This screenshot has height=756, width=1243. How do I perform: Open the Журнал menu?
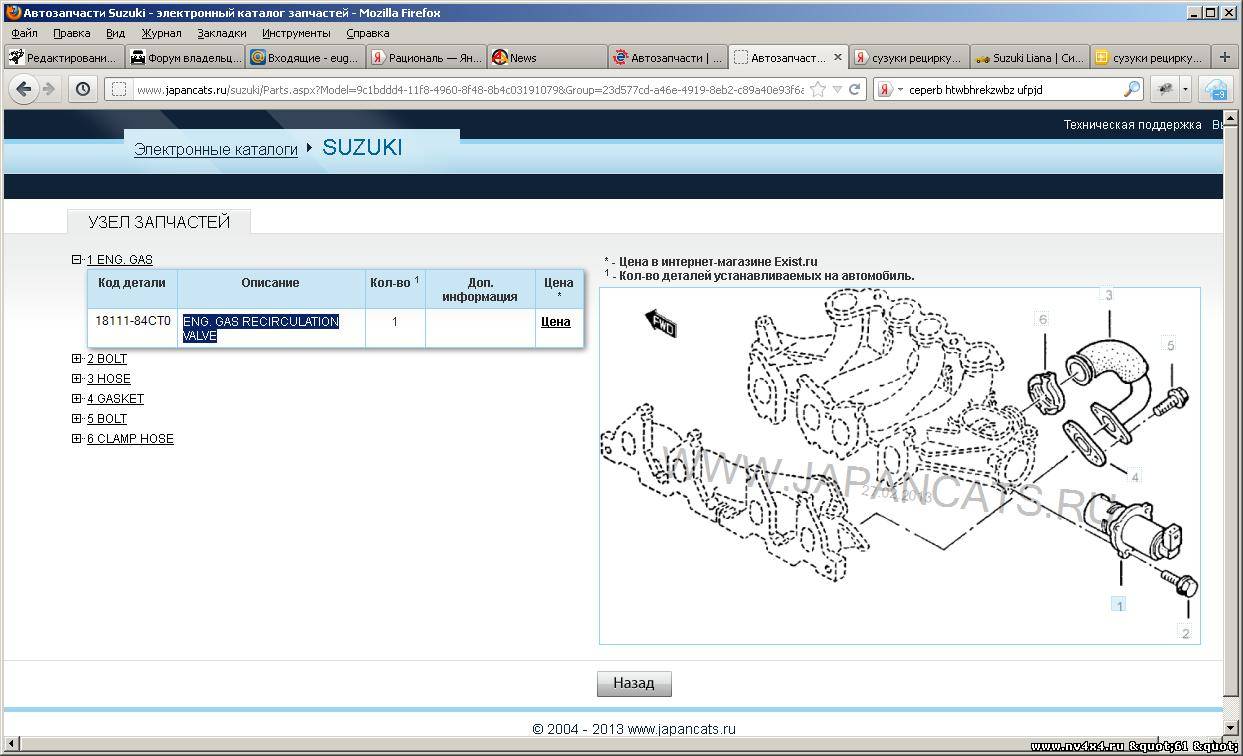161,33
